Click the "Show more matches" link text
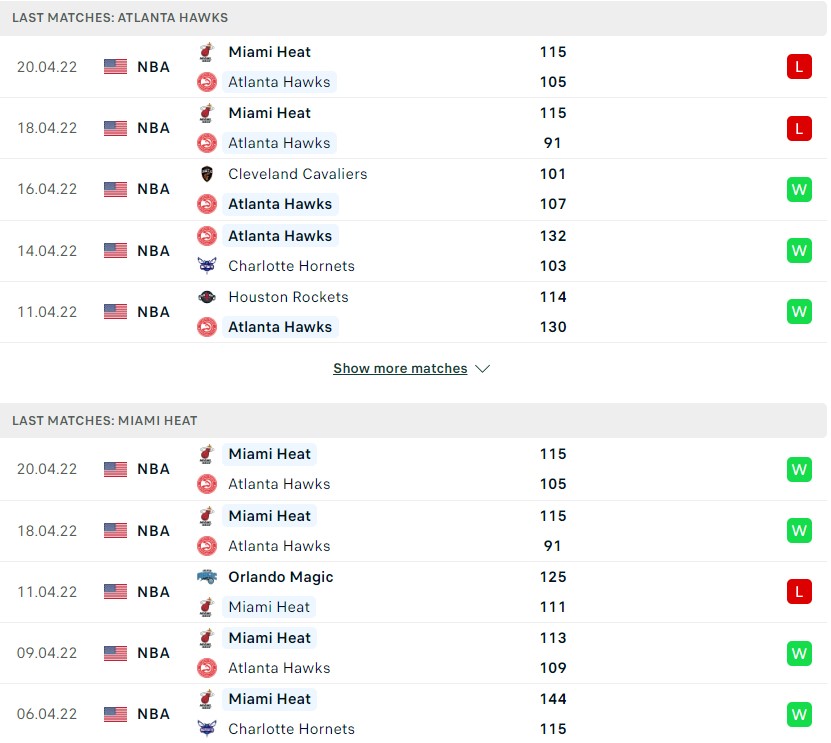This screenshot has width=831, height=743. click(x=400, y=369)
